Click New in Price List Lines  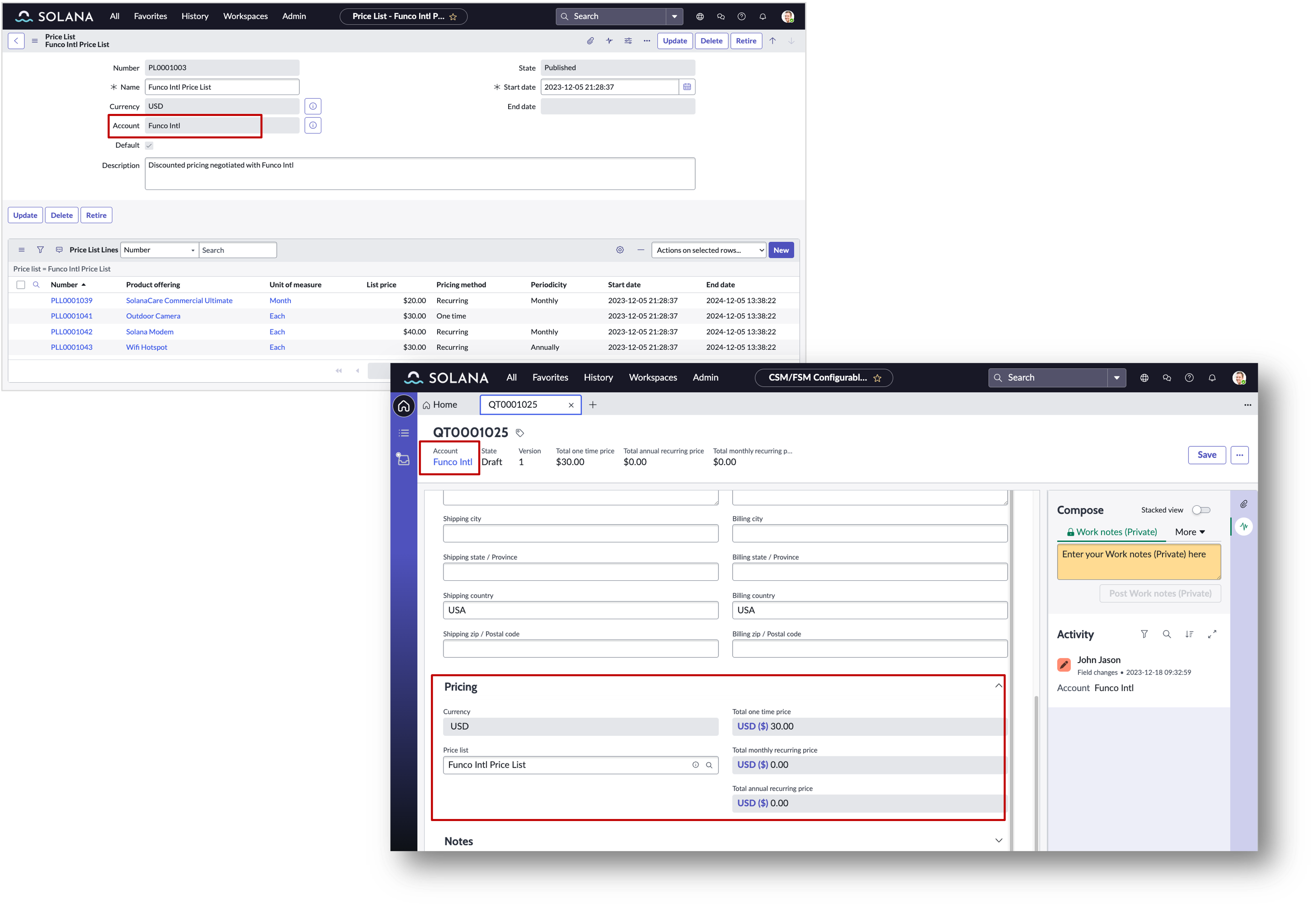(781, 250)
